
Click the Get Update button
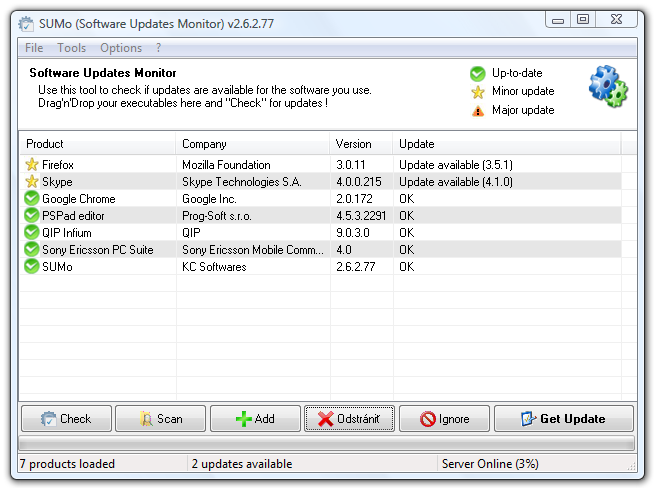(563, 418)
